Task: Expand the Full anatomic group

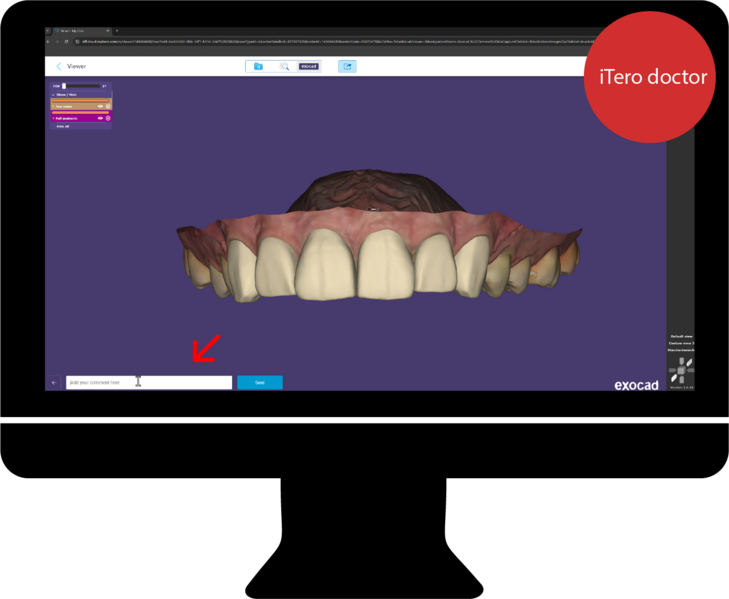Action: (53, 118)
